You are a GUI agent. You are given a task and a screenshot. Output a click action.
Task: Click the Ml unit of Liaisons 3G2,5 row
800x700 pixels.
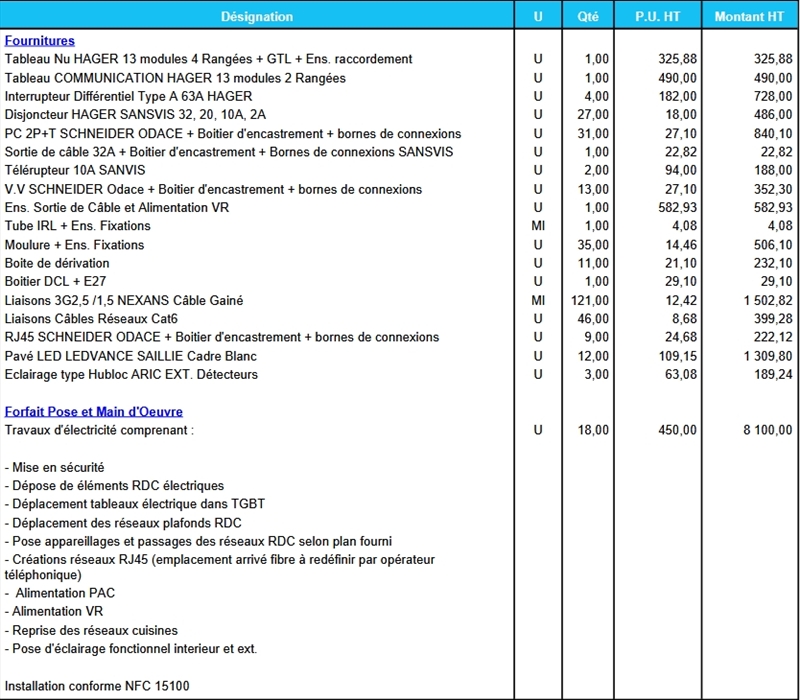pos(538,301)
